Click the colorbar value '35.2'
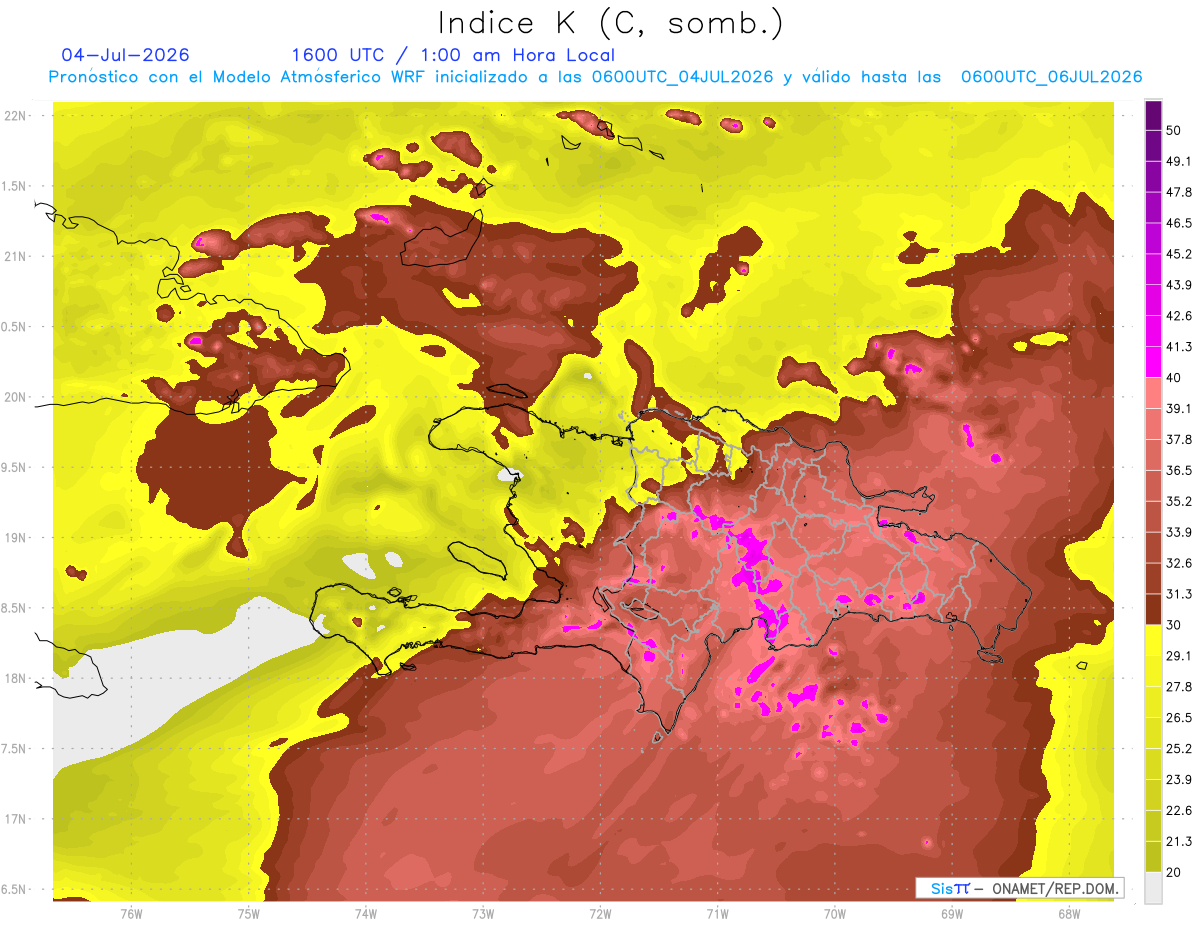 pyautogui.click(x=1179, y=501)
